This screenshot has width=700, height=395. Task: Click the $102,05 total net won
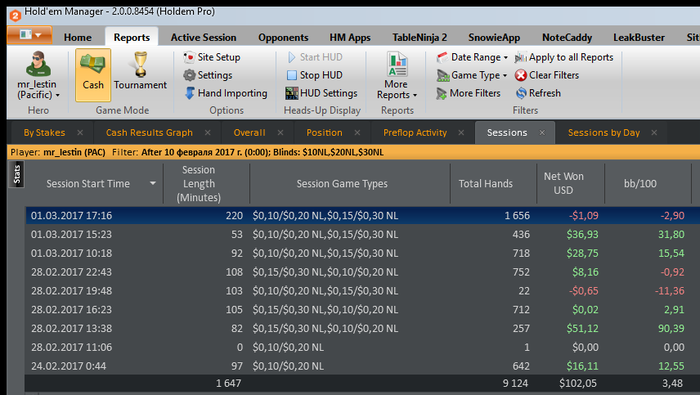tap(578, 383)
